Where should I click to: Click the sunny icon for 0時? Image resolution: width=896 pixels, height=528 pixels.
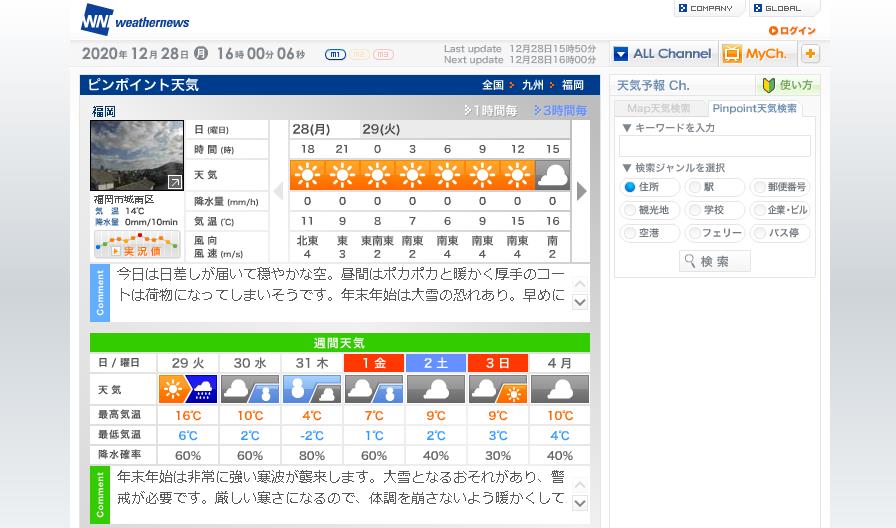coord(377,175)
